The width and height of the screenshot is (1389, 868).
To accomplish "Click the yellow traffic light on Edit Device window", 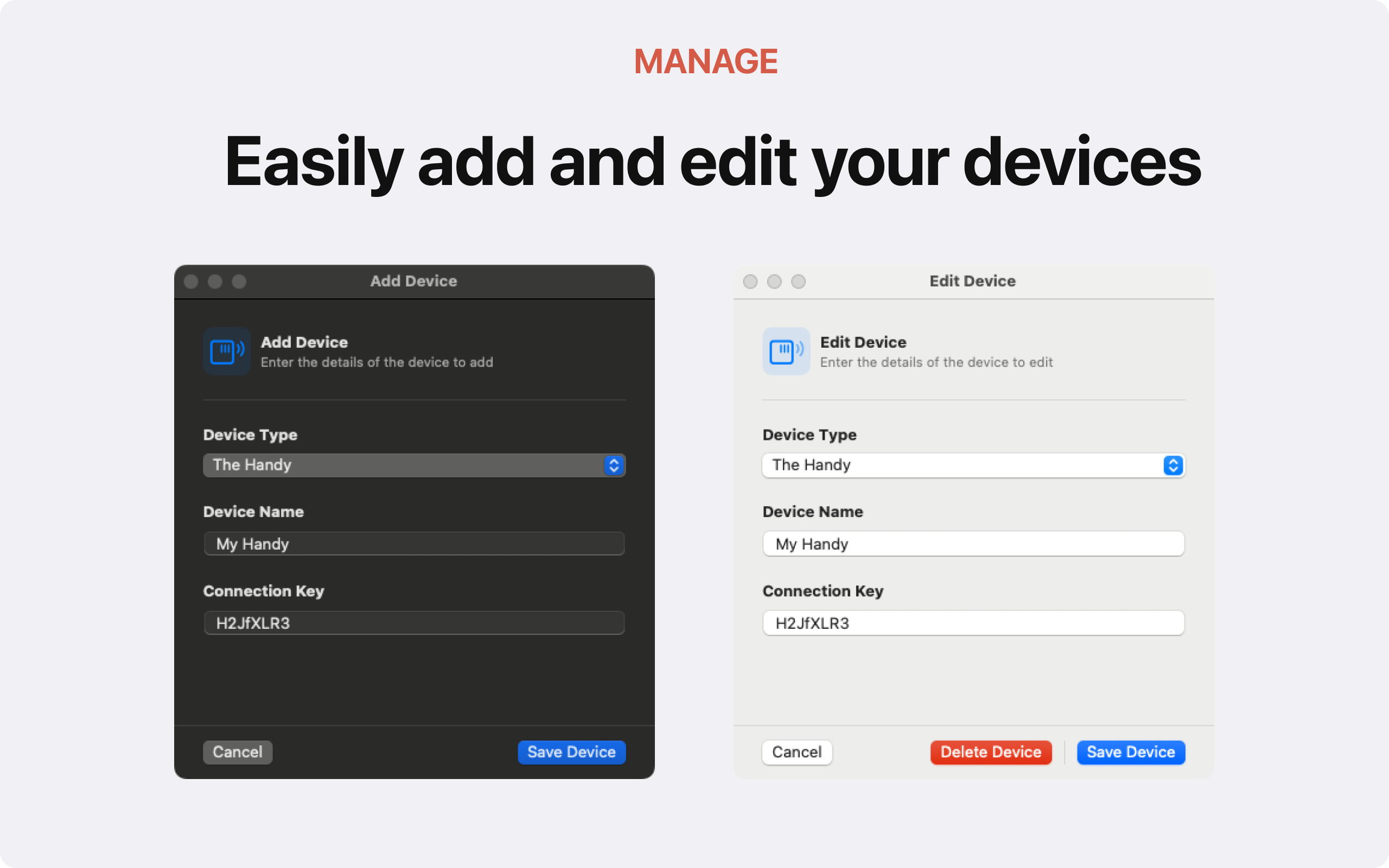I will pyautogui.click(x=774, y=282).
